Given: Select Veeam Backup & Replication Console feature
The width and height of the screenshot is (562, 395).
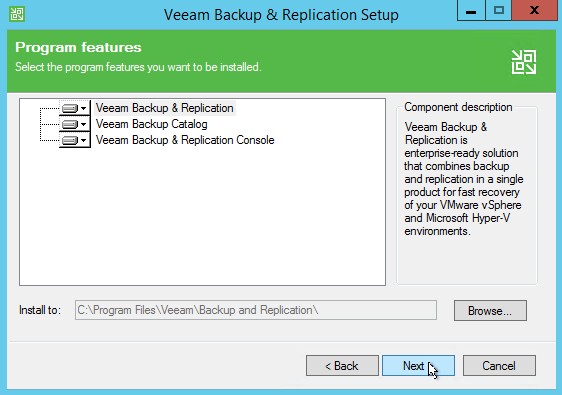Looking at the screenshot, I should point(185,140).
